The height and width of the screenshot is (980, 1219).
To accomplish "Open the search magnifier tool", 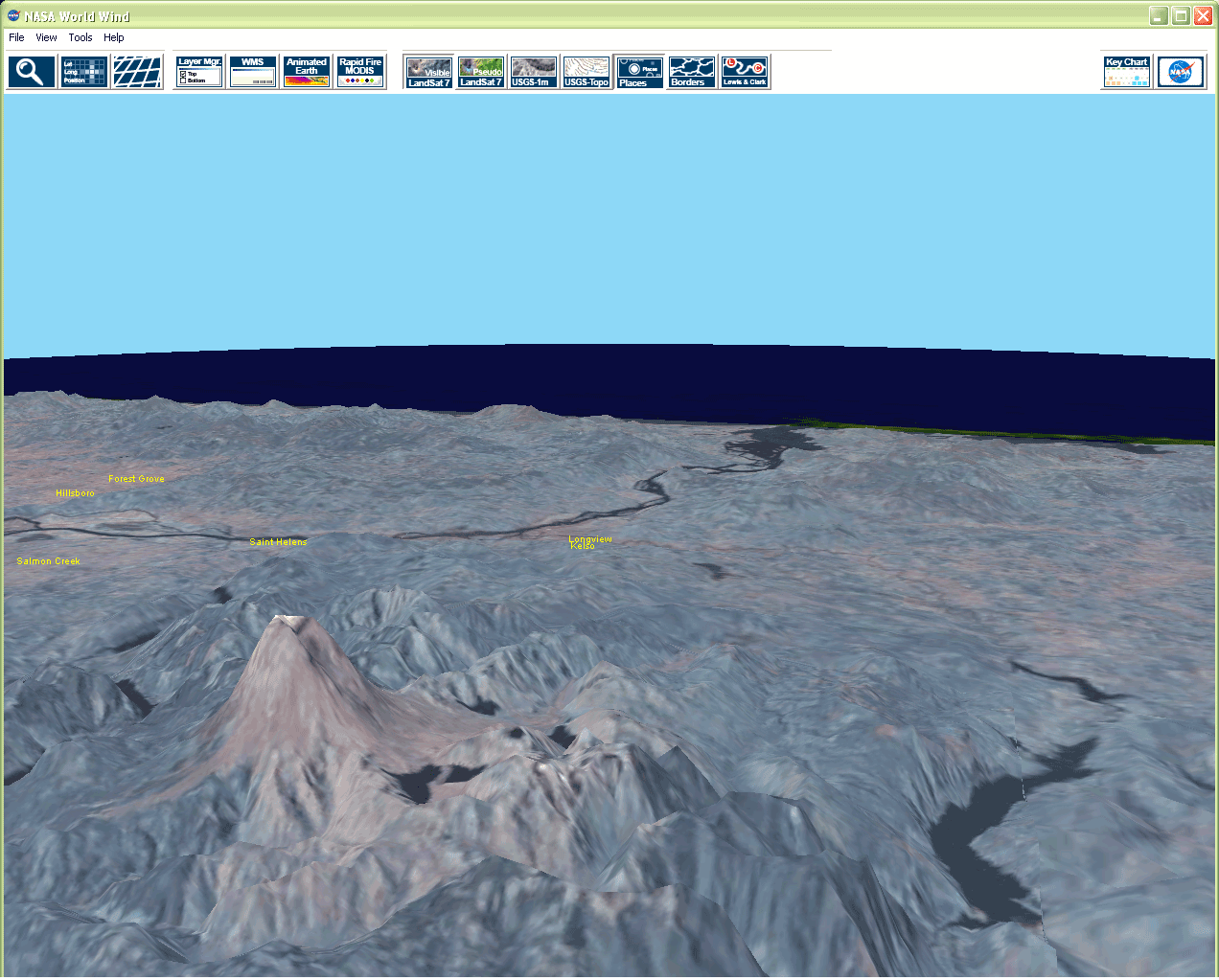I will point(31,72).
